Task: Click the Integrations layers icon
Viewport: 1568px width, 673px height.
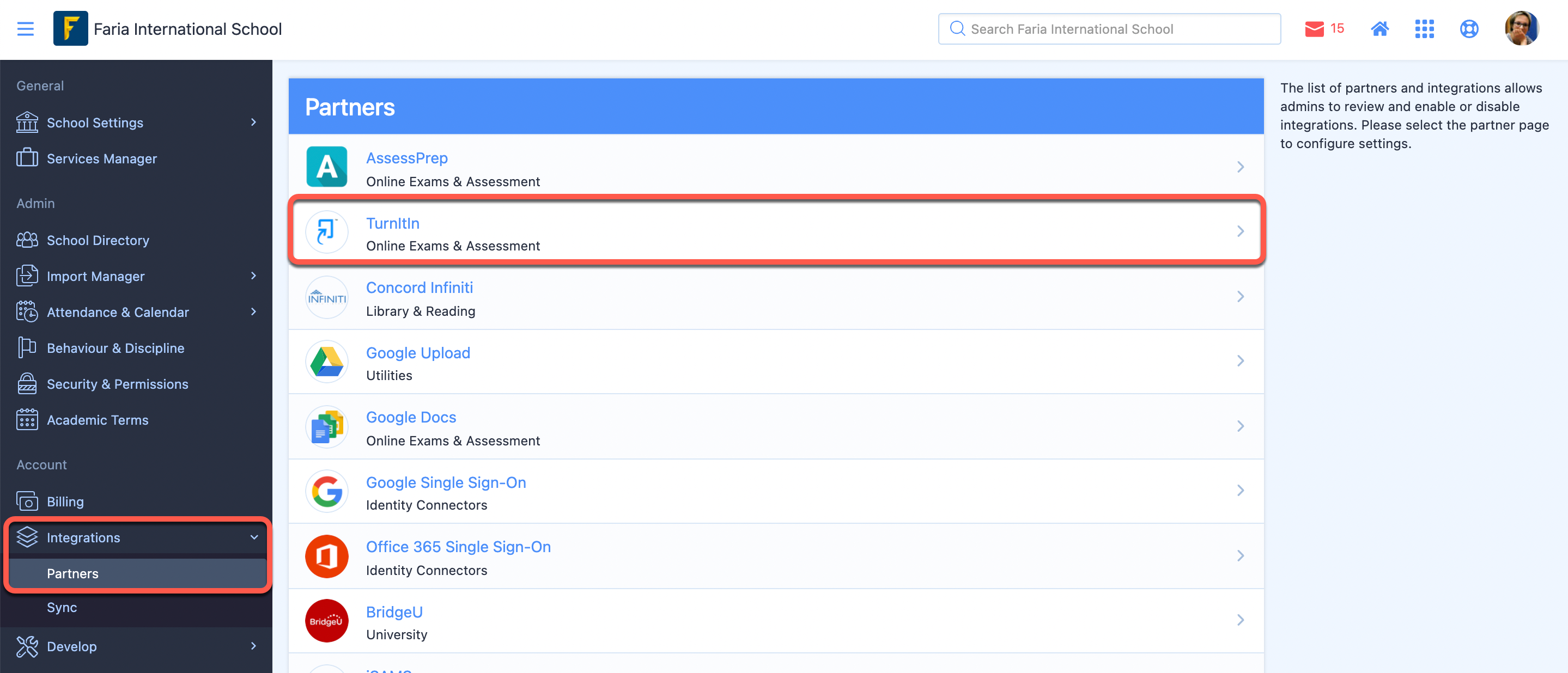Action: click(x=27, y=537)
